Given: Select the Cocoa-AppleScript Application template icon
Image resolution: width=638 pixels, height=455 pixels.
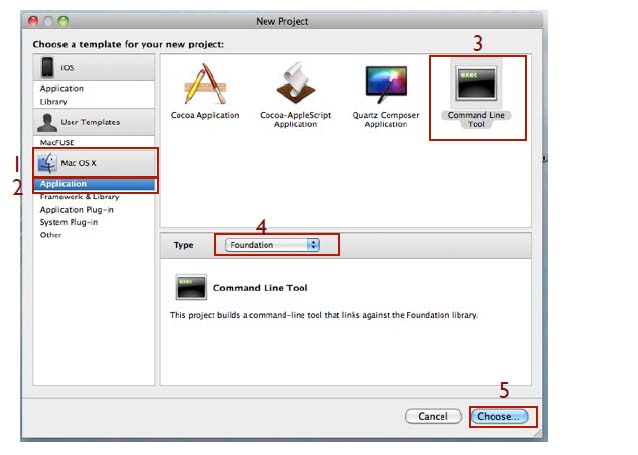Looking at the screenshot, I should point(295,83).
